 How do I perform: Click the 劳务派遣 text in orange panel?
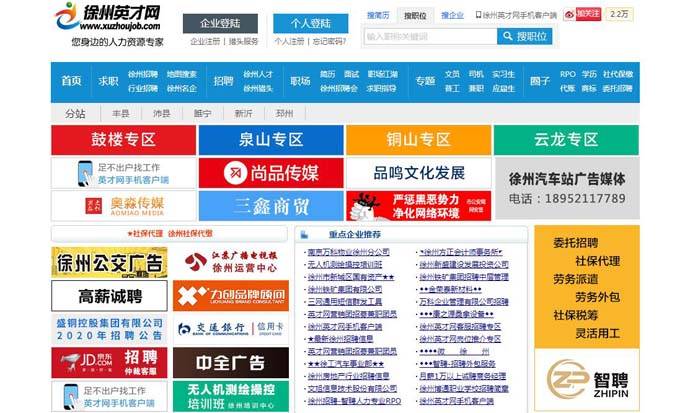coord(575,279)
